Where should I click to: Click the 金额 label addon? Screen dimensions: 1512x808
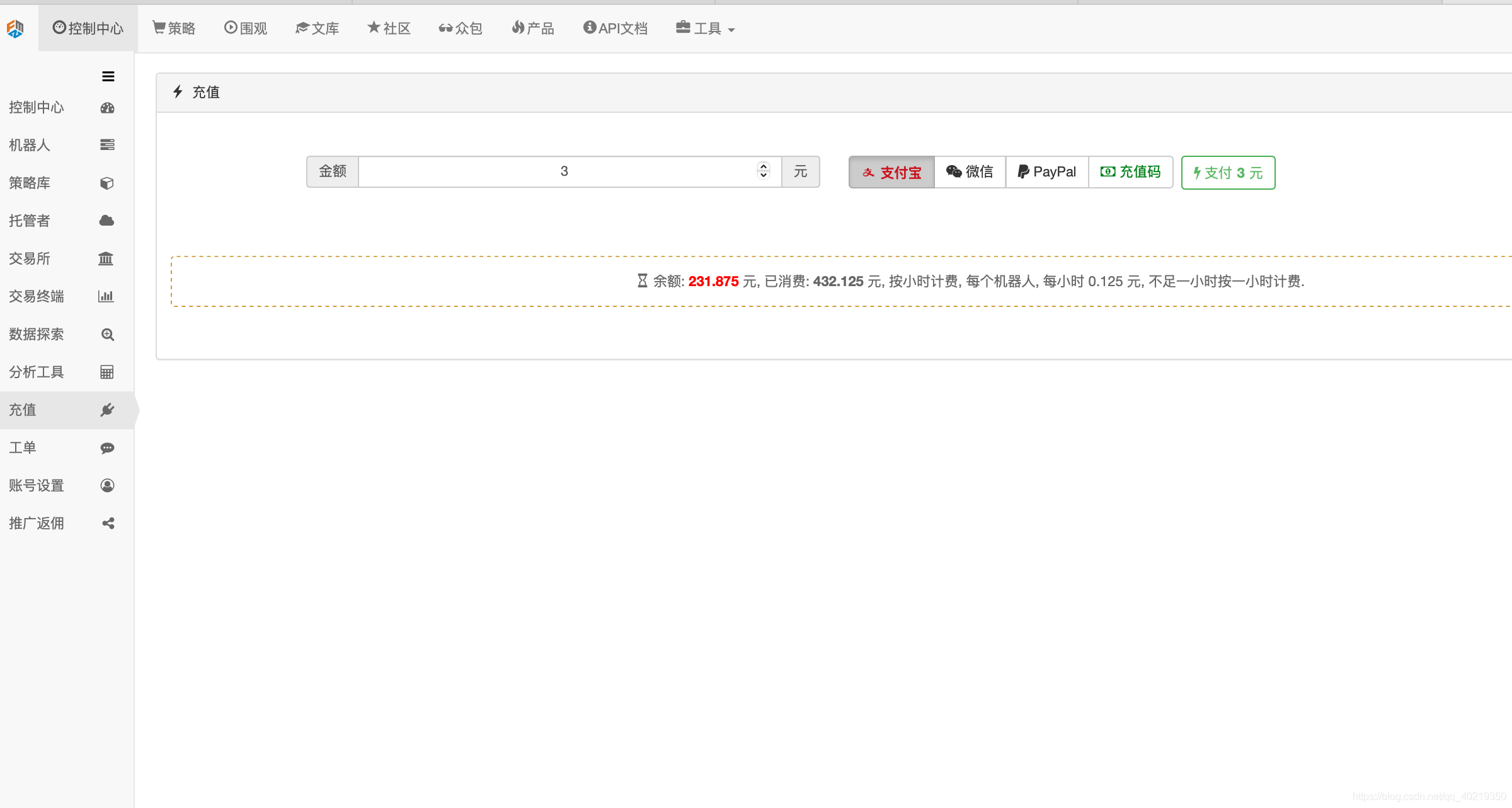[x=333, y=171]
